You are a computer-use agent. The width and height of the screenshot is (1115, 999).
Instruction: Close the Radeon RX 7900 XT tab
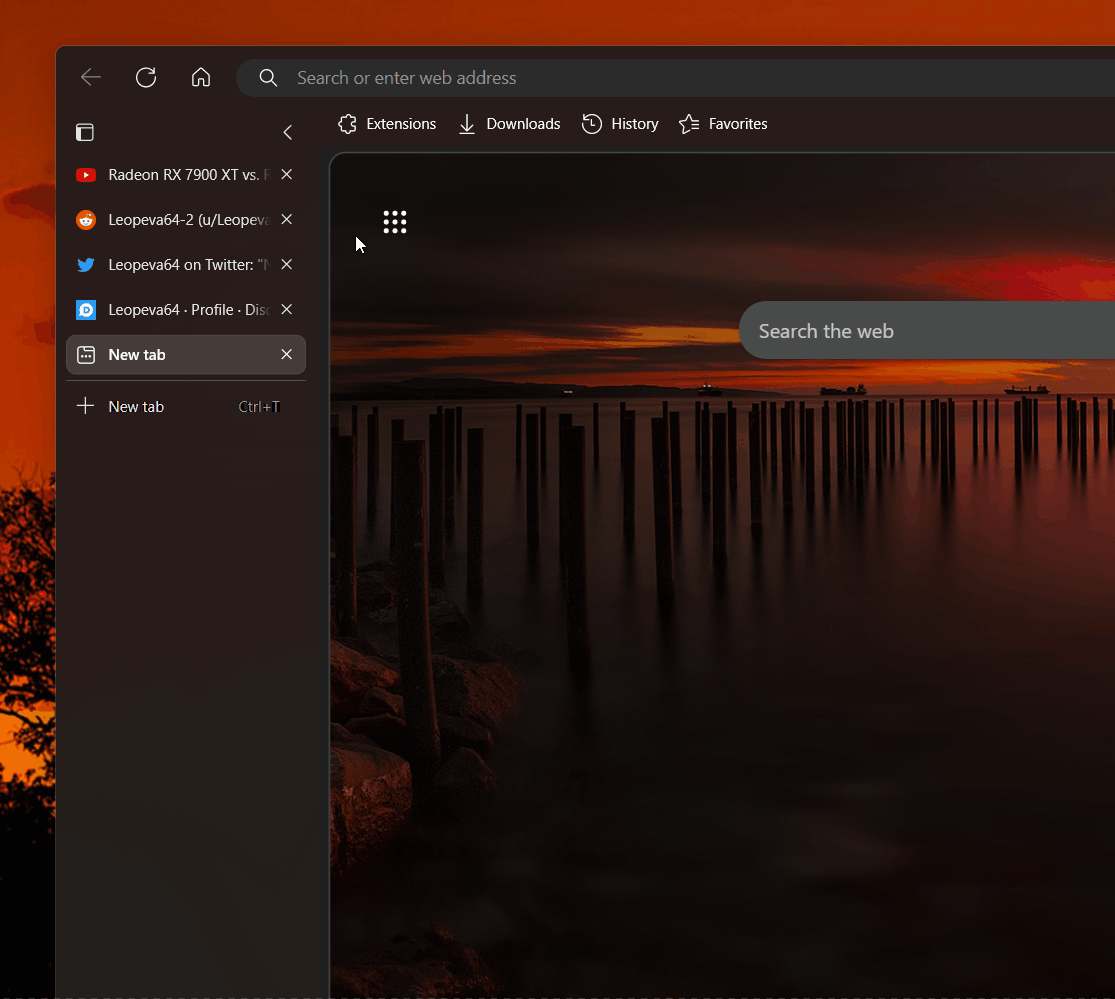[286, 174]
